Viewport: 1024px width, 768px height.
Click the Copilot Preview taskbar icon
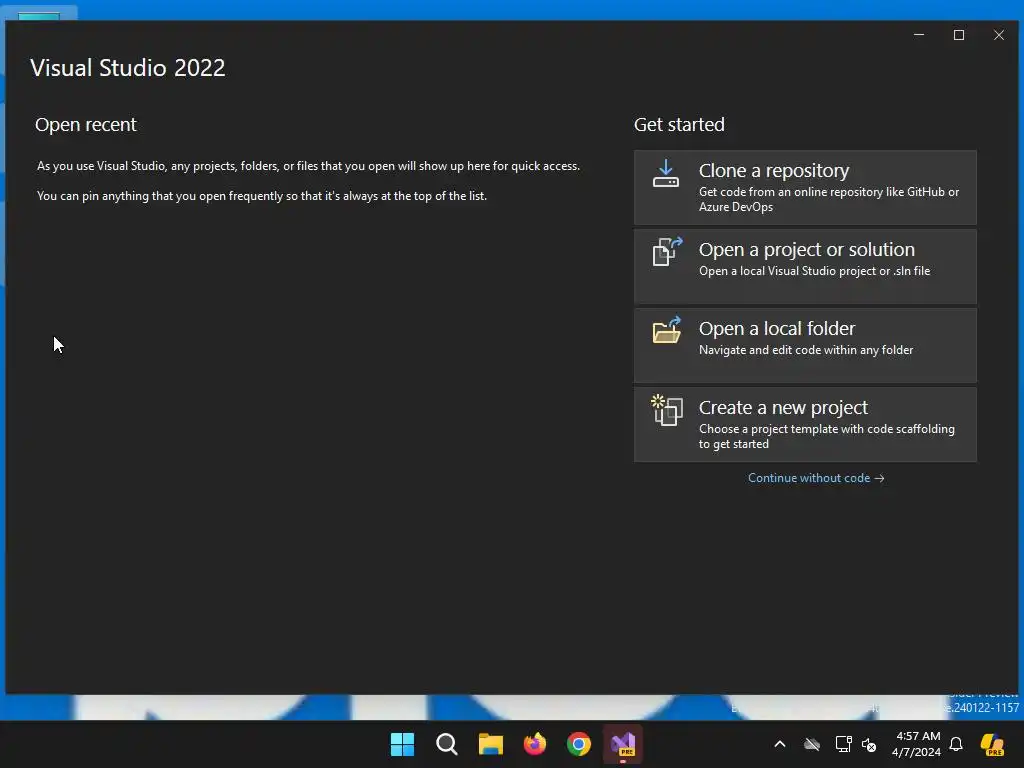993,744
